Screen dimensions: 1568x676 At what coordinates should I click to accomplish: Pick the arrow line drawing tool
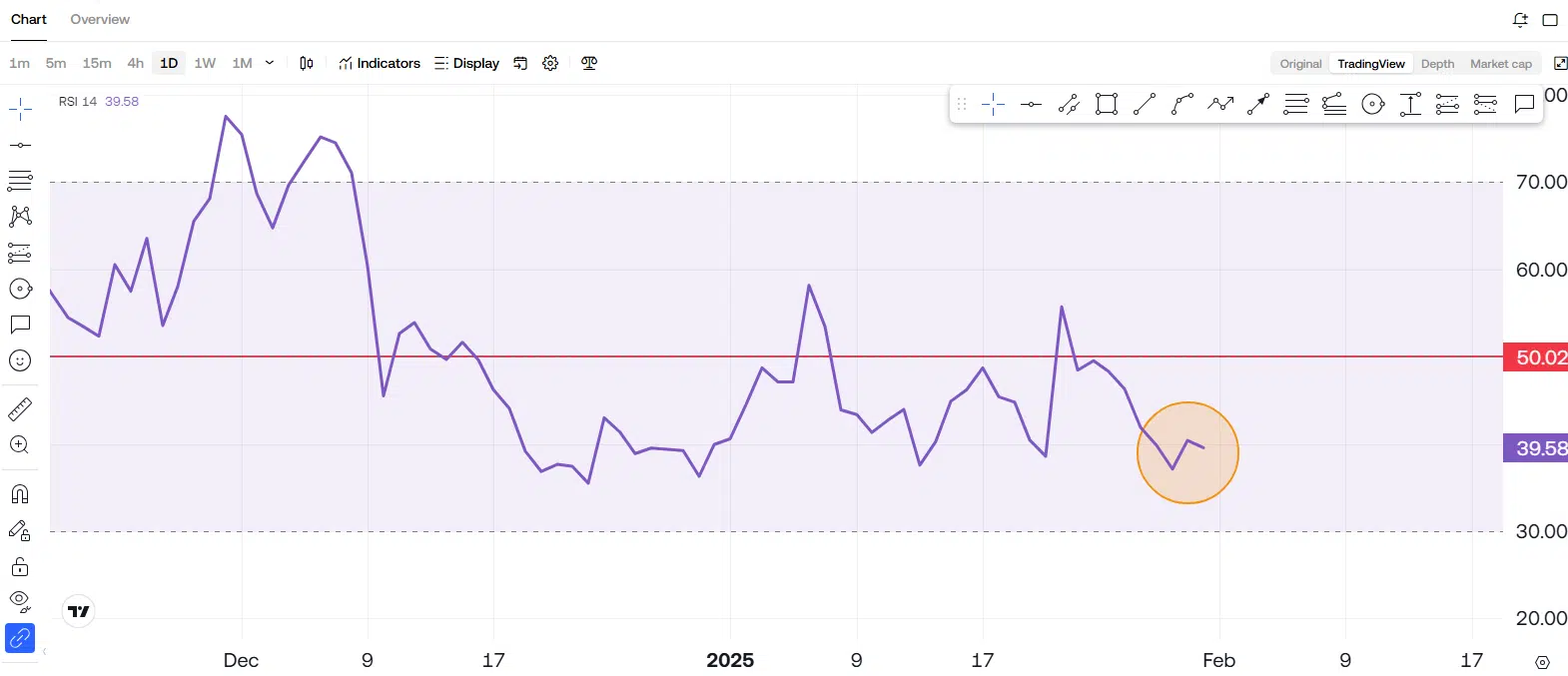tap(1258, 104)
